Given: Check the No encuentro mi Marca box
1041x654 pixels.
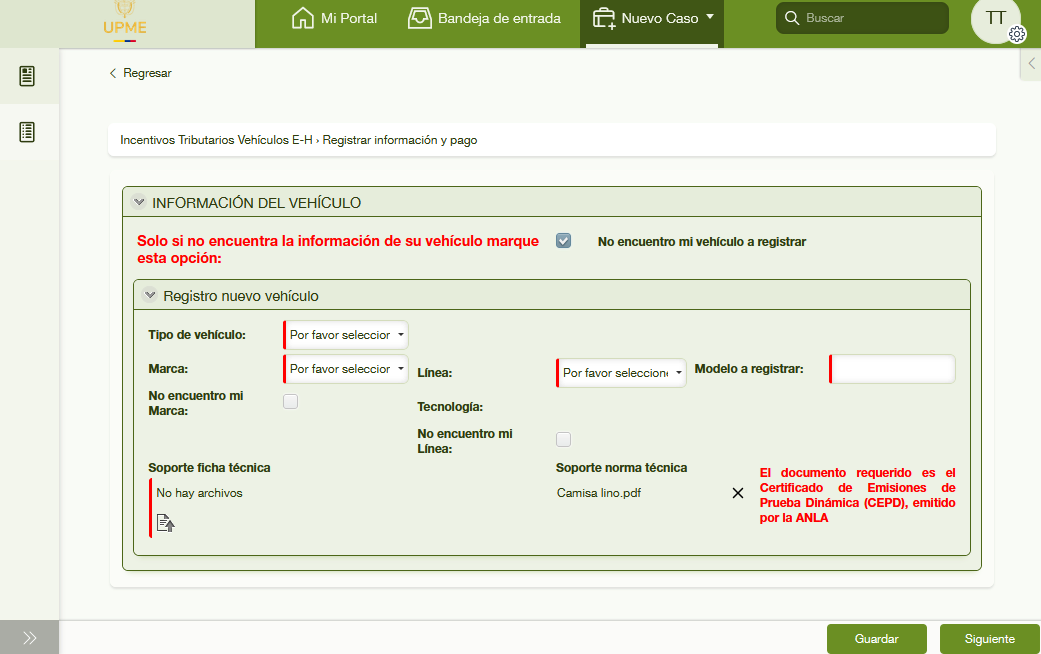Looking at the screenshot, I should 290,402.
